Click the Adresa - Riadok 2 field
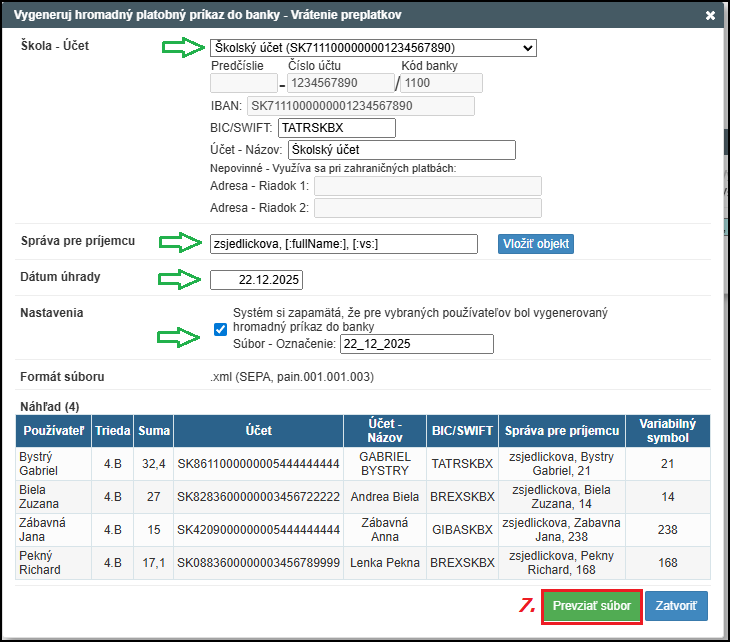Viewport: 730px width, 642px height. coord(427,208)
